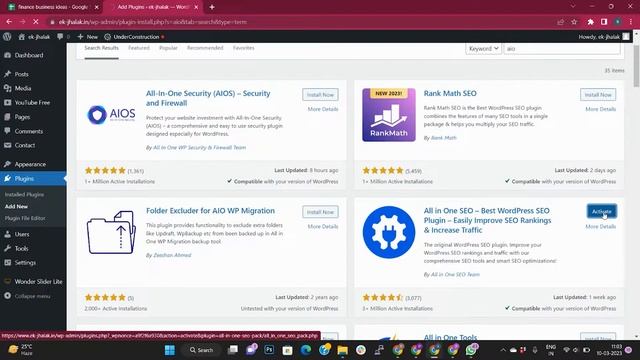Activate All in One SEO plugin
Viewport: 640px width, 360px height.
602,211
